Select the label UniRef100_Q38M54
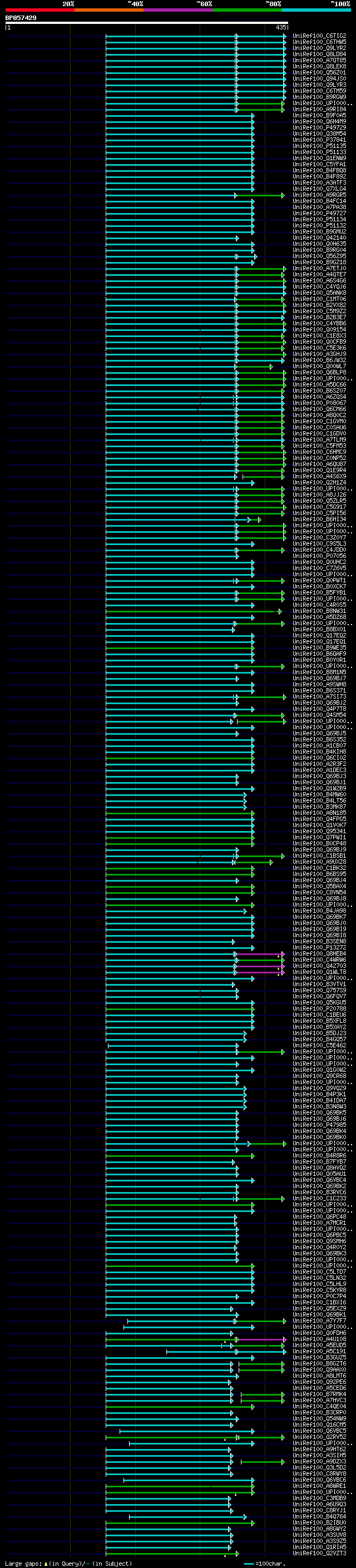 (319, 134)
